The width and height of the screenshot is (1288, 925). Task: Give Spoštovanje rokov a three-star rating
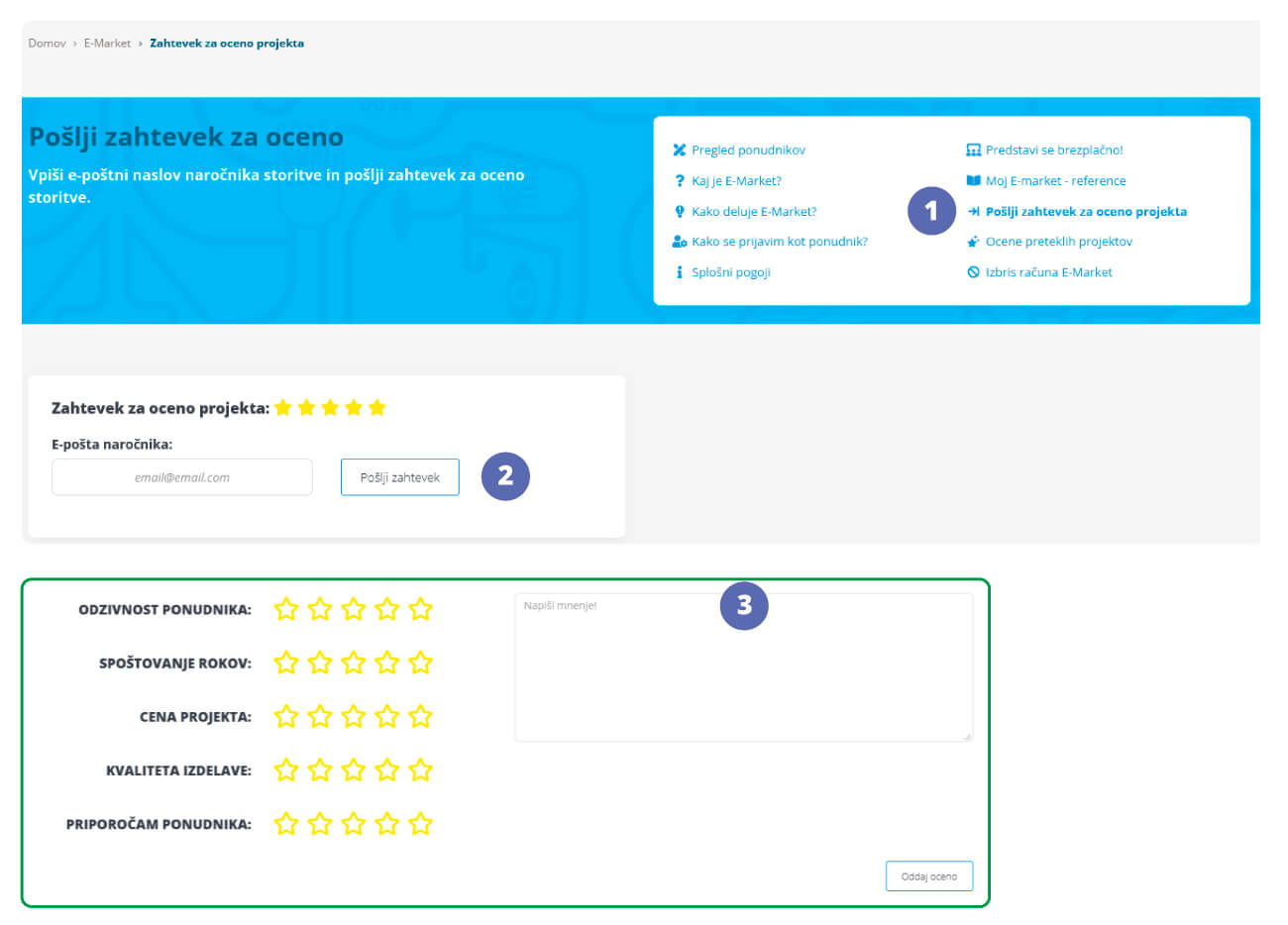pyautogui.click(x=354, y=663)
